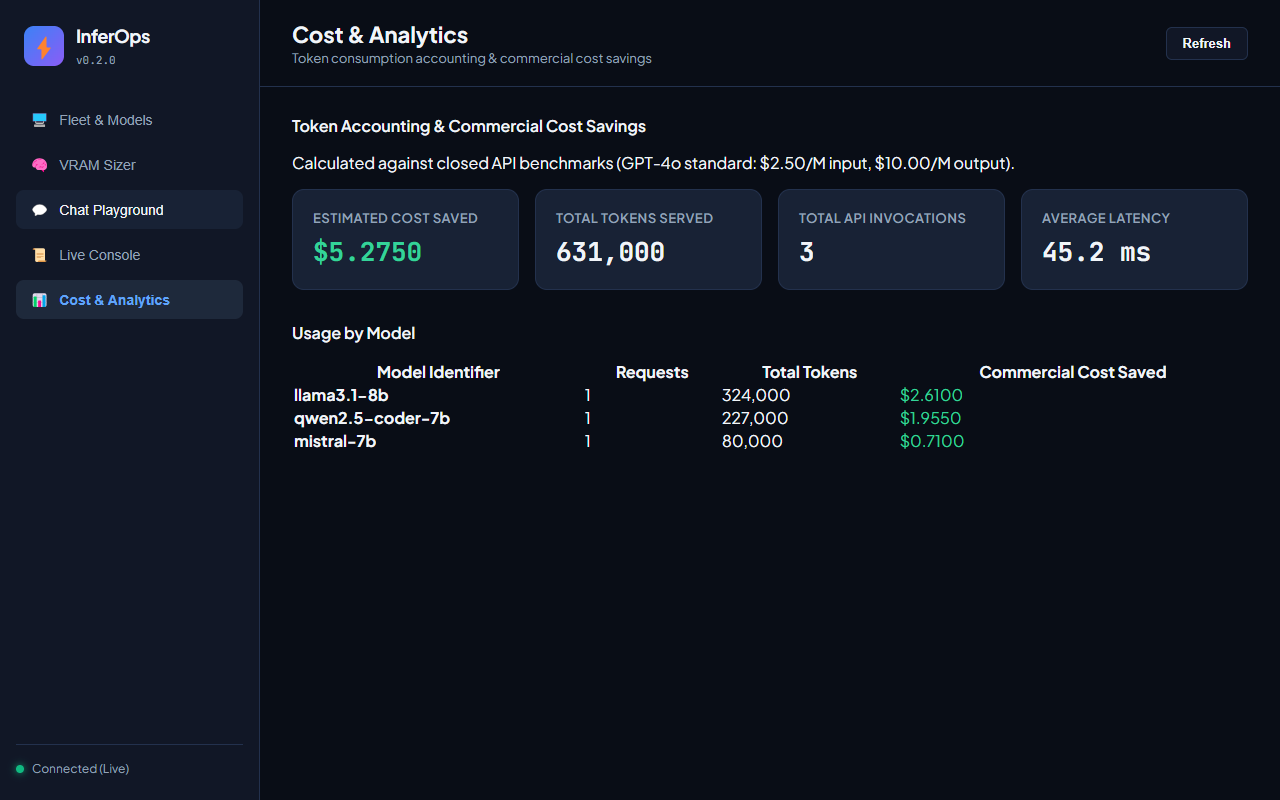Click the Requests column header
This screenshot has height=800, width=1280.
point(652,372)
